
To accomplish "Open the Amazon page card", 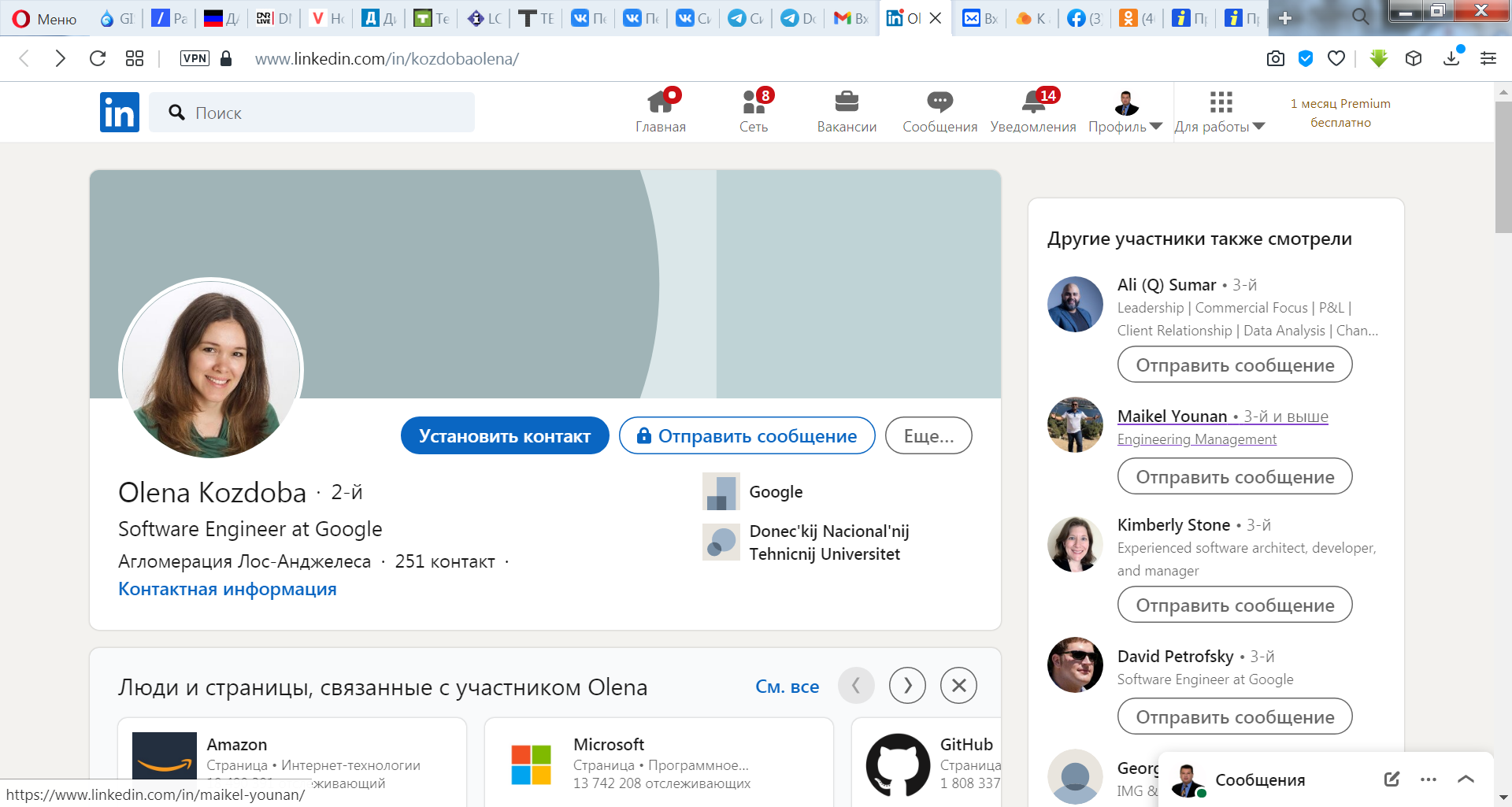I will [291, 761].
